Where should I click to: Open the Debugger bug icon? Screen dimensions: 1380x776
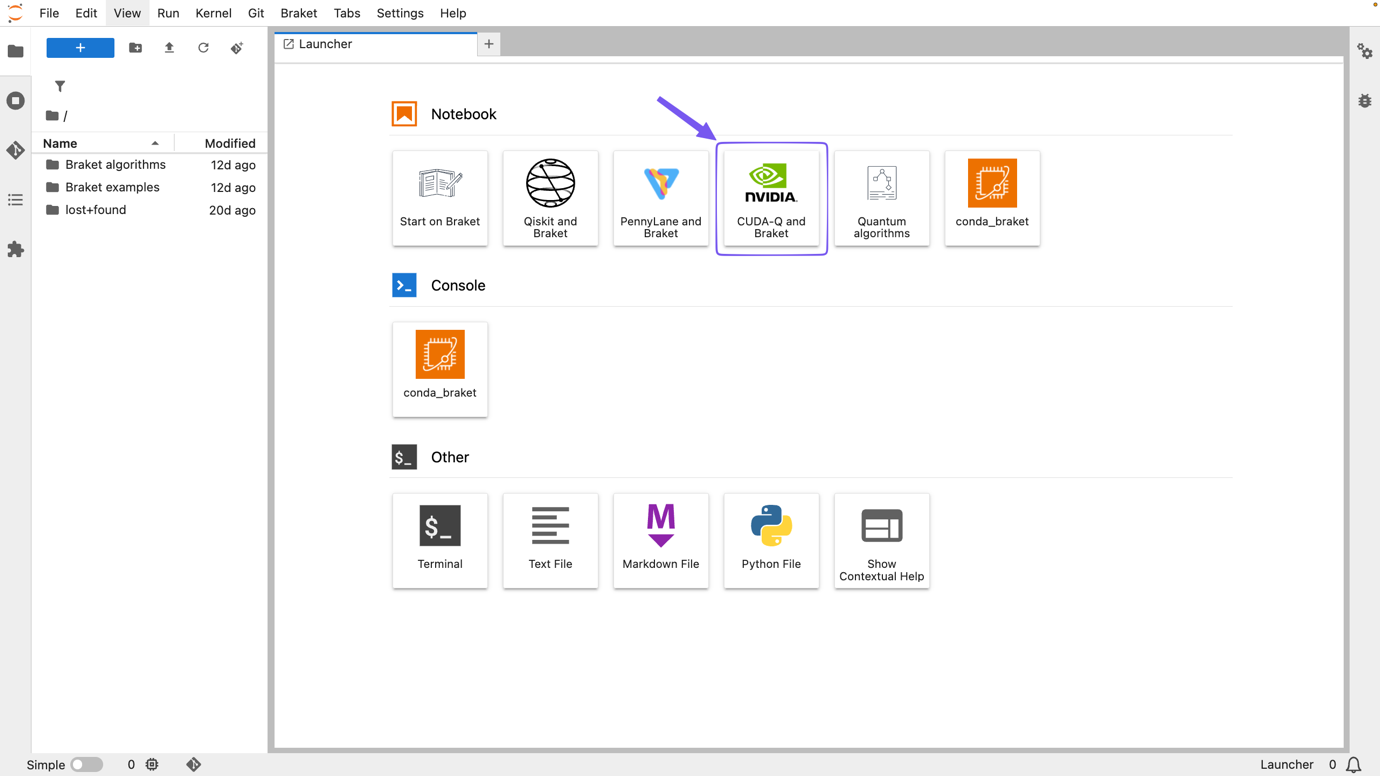click(1365, 101)
